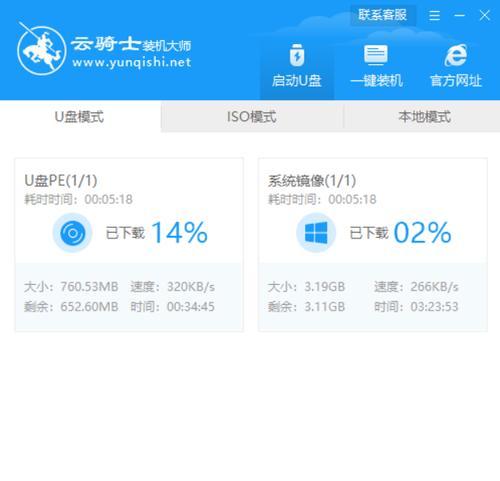Click the 云骑士 knight logo icon
The width and height of the screenshot is (500, 481).
pos(41,49)
